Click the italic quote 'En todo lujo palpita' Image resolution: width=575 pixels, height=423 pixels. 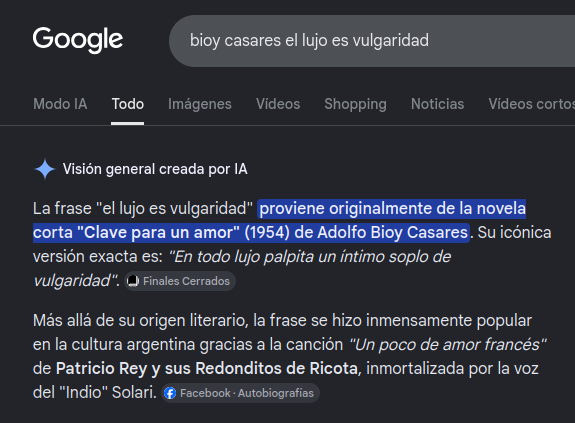coord(241,257)
